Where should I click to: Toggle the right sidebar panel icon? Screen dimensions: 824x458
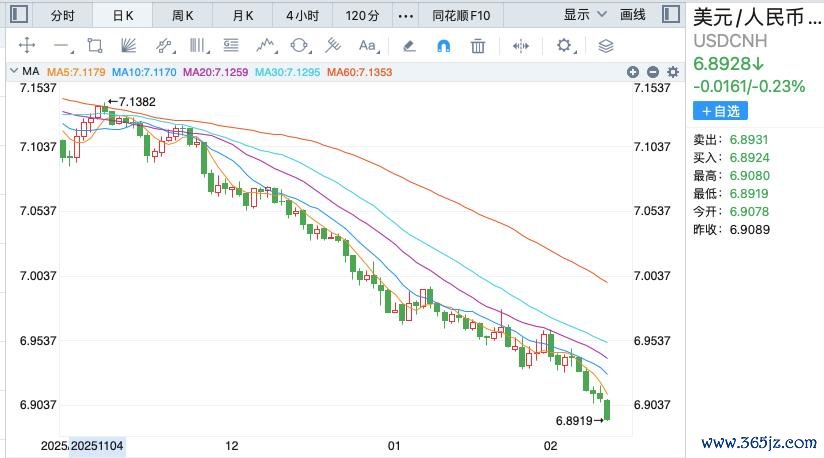pos(671,14)
